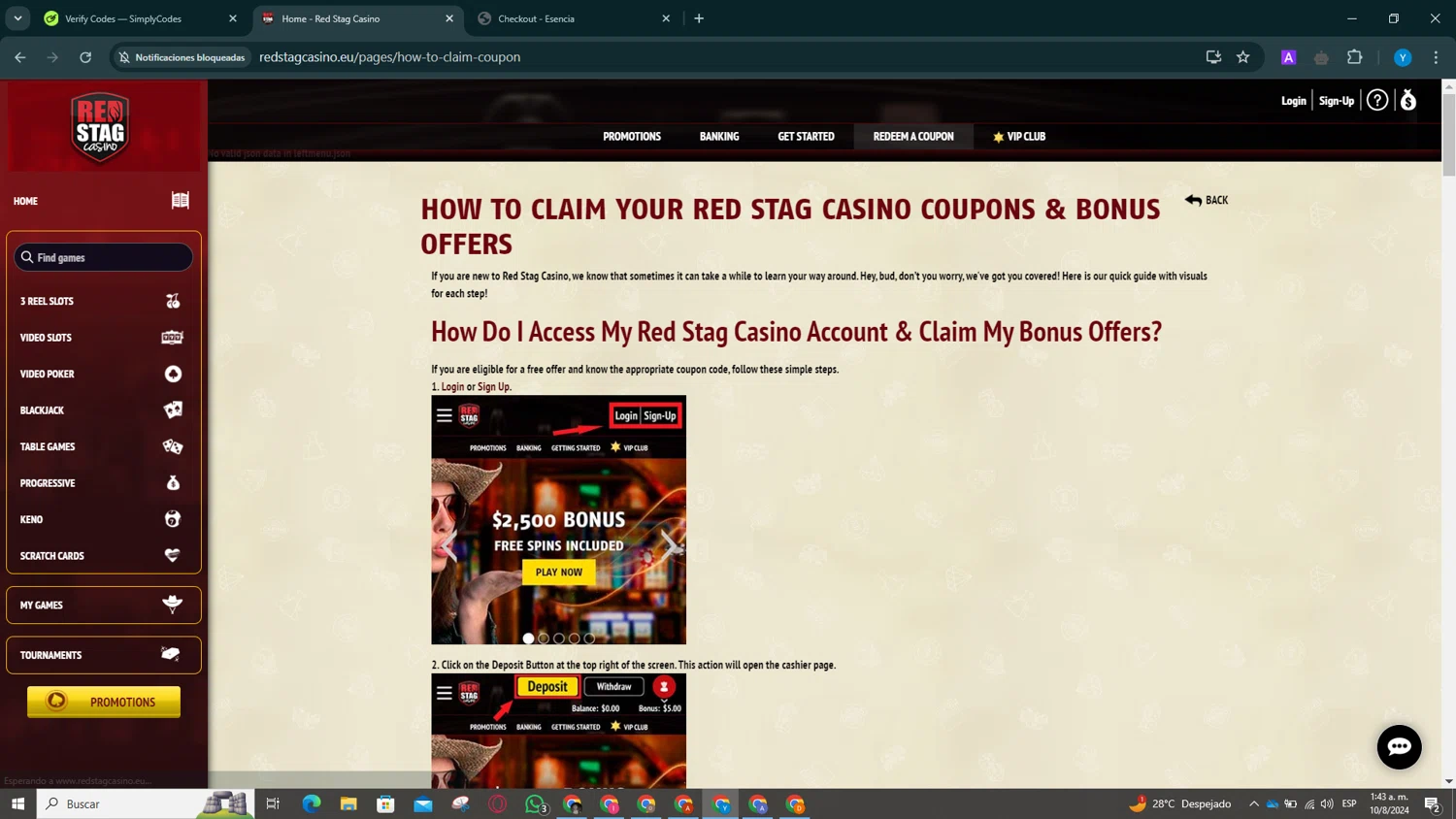Click the Sign-Up link in the header
Screen dimensions: 1456x819
tap(1337, 101)
